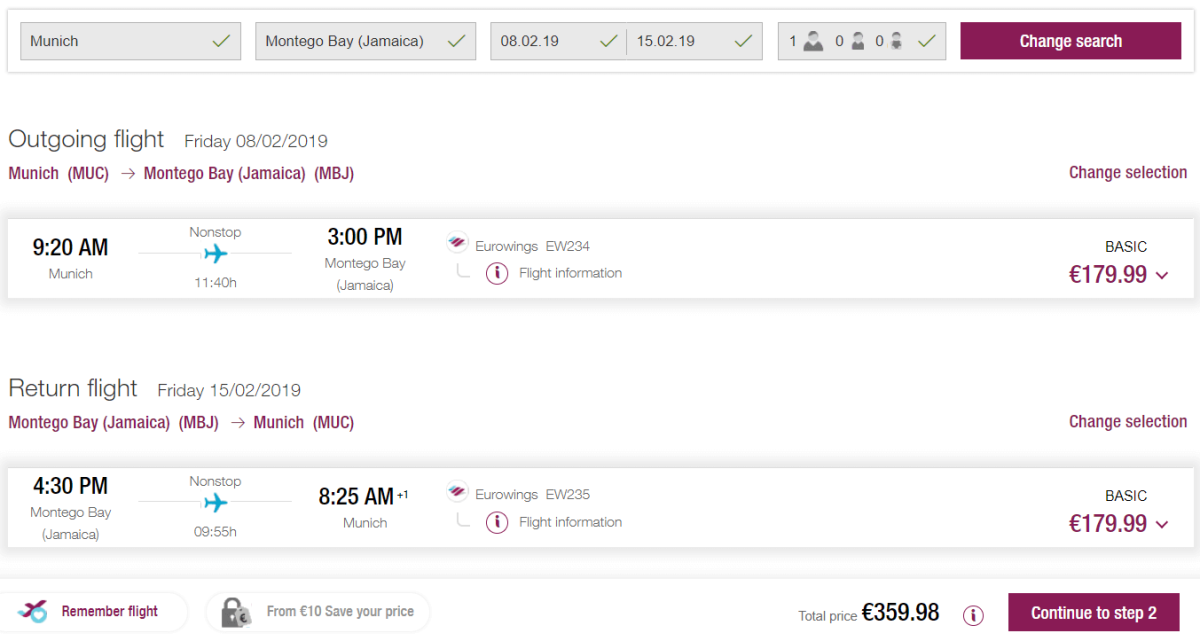Change selection for outgoing flight
Screen dimensions: 1200x641
1127,172
